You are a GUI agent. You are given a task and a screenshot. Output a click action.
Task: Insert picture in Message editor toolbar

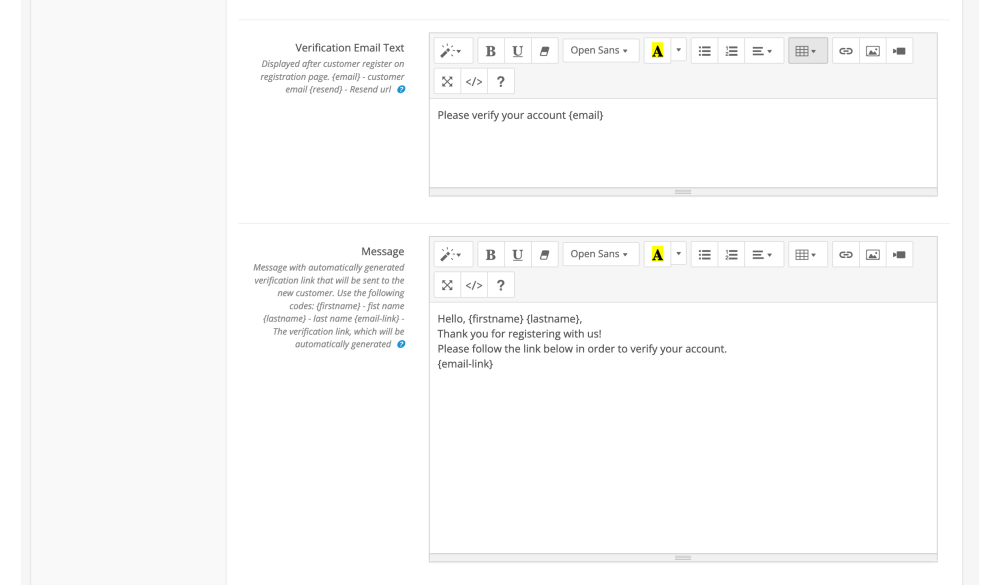click(872, 255)
